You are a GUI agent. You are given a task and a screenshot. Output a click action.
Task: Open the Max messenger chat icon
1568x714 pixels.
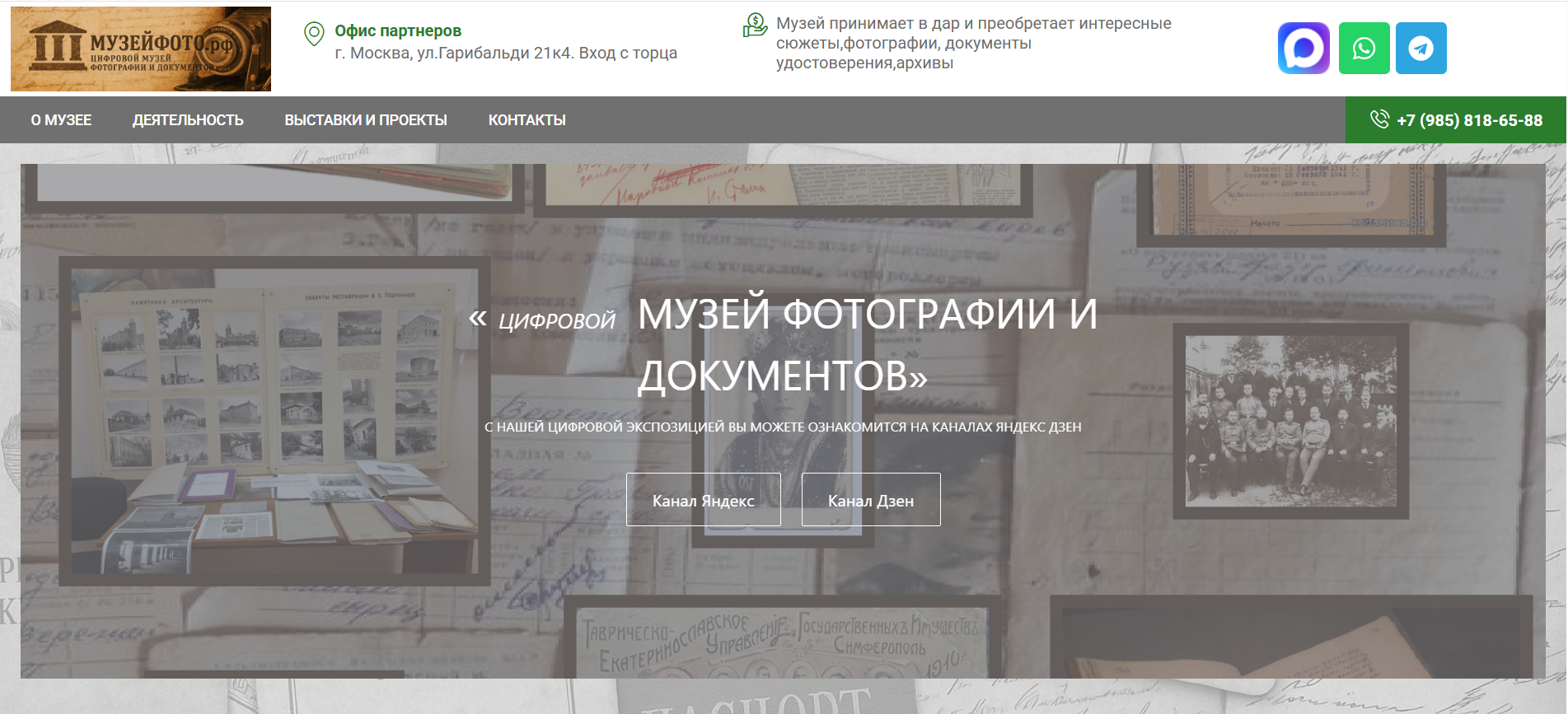[1304, 49]
